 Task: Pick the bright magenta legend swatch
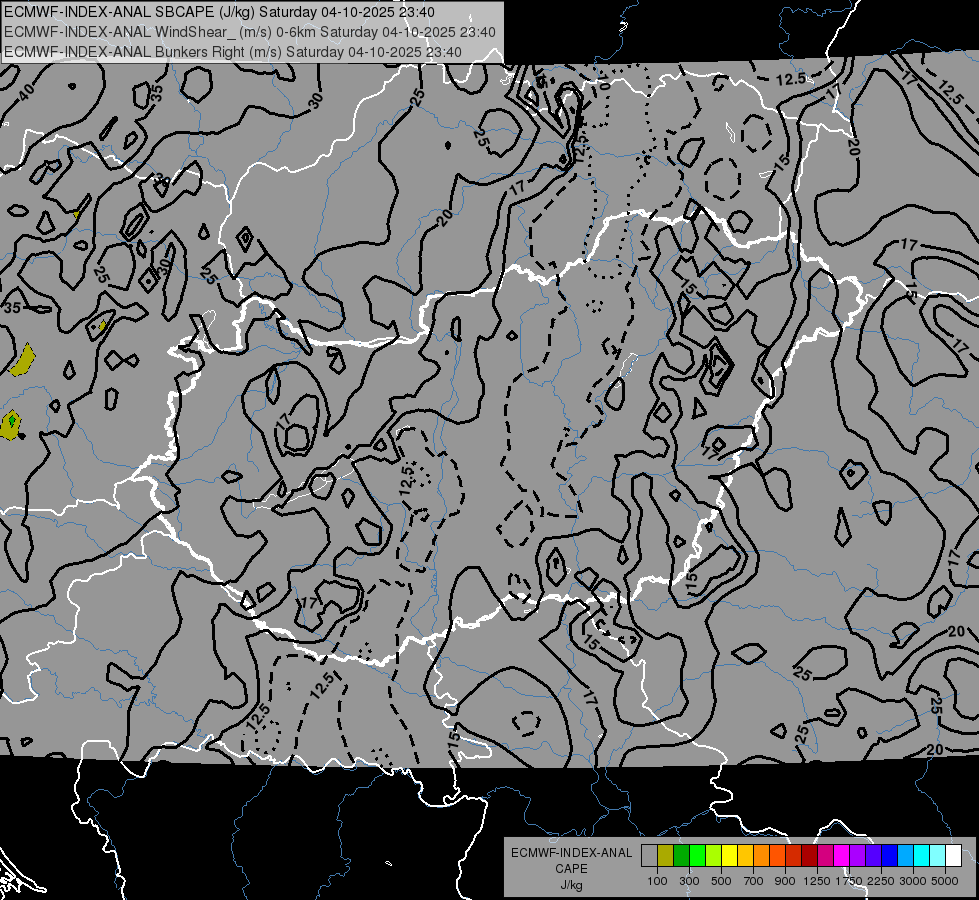842,856
